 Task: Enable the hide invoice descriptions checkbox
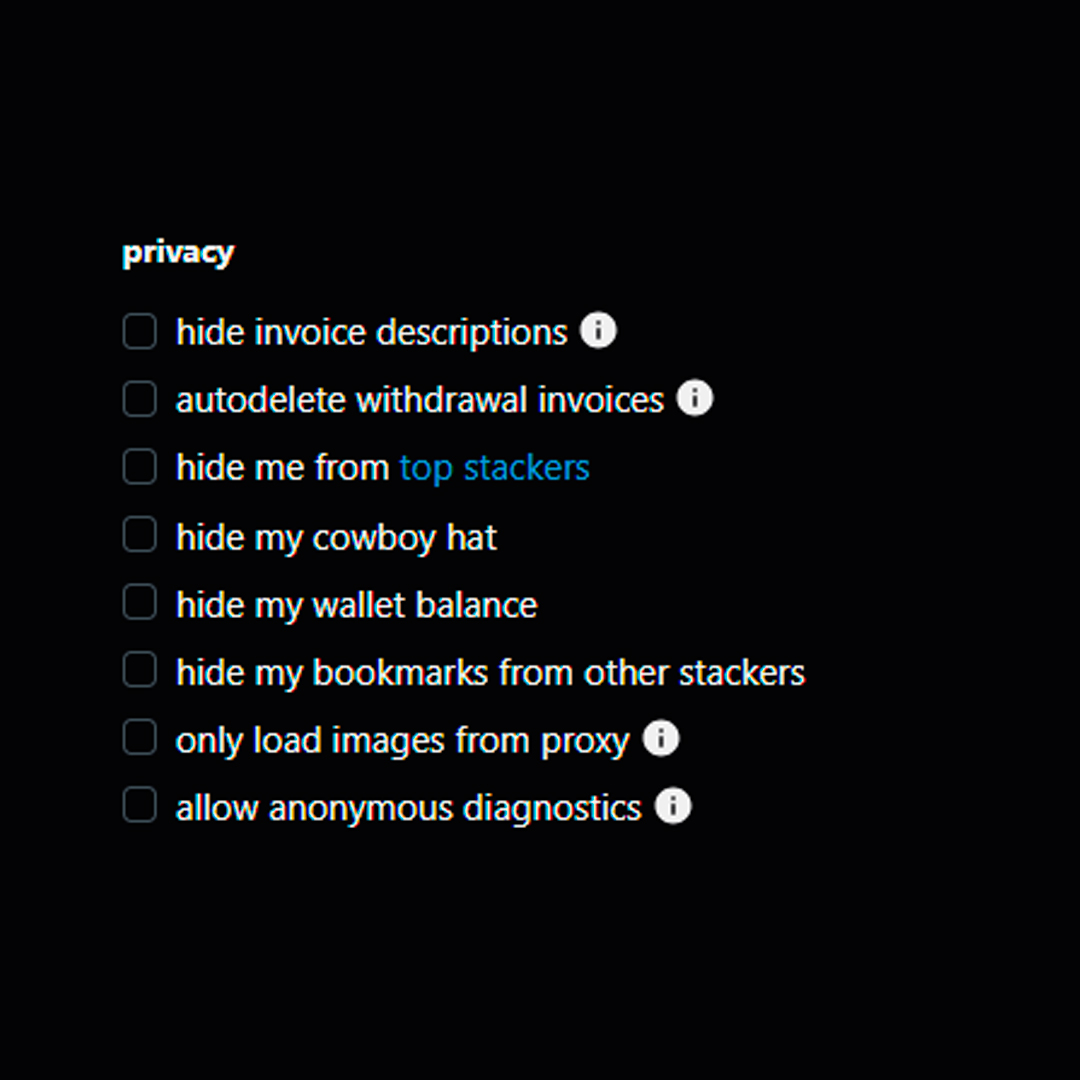140,331
